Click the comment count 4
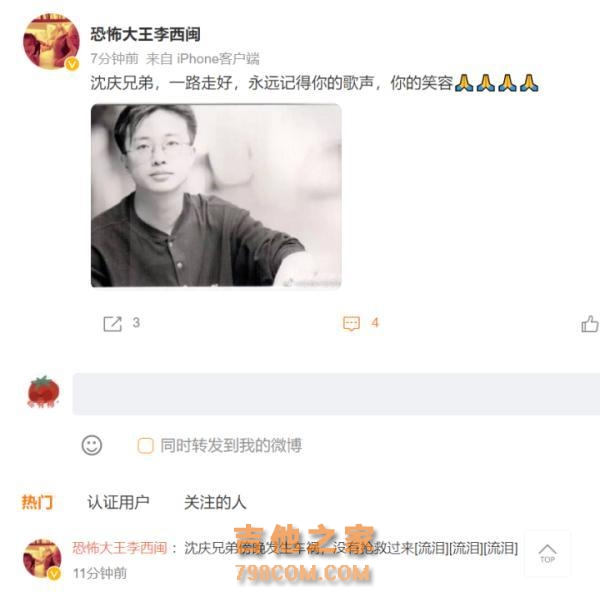 [x=375, y=323]
